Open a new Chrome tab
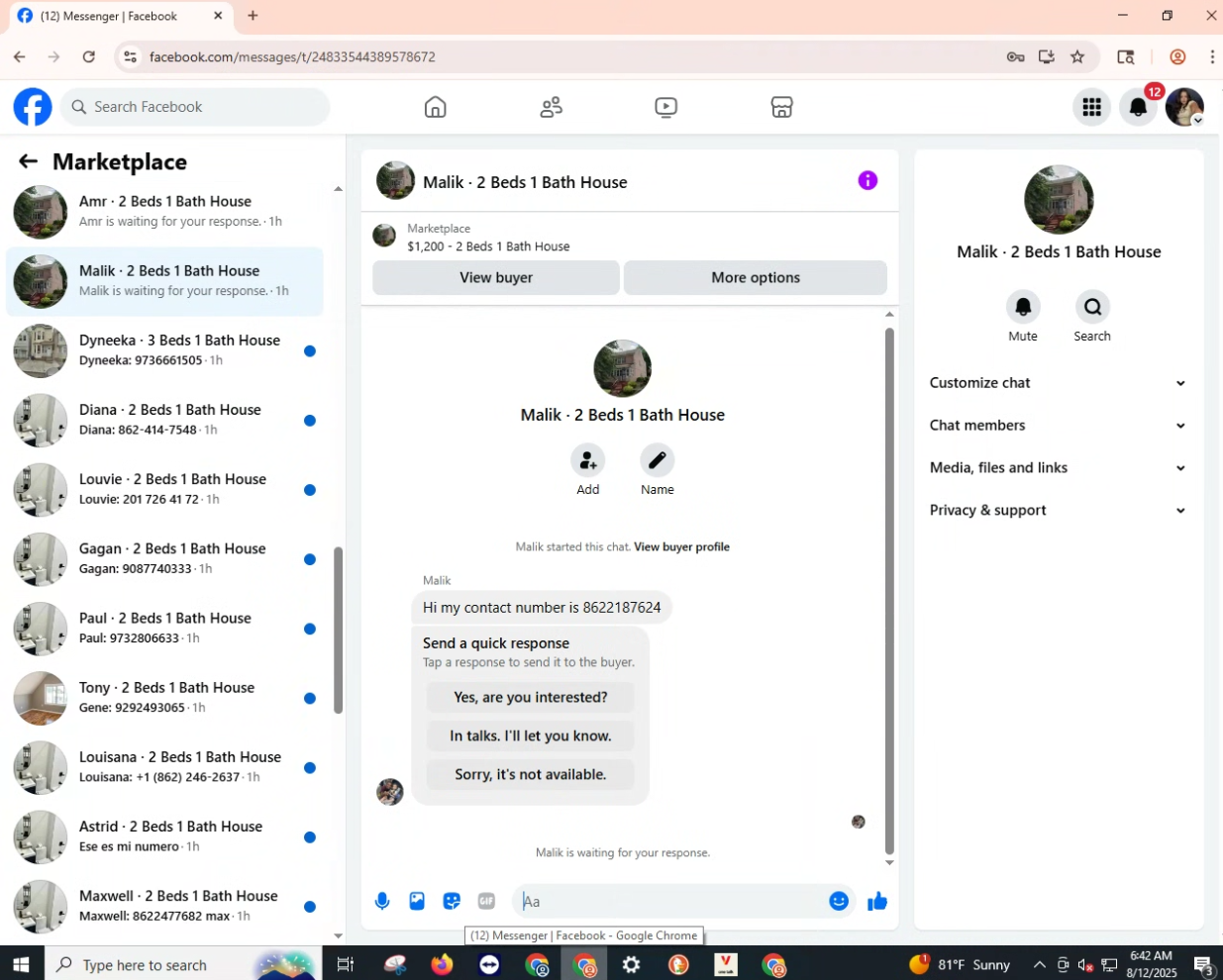The width and height of the screenshot is (1223, 980). (253, 16)
